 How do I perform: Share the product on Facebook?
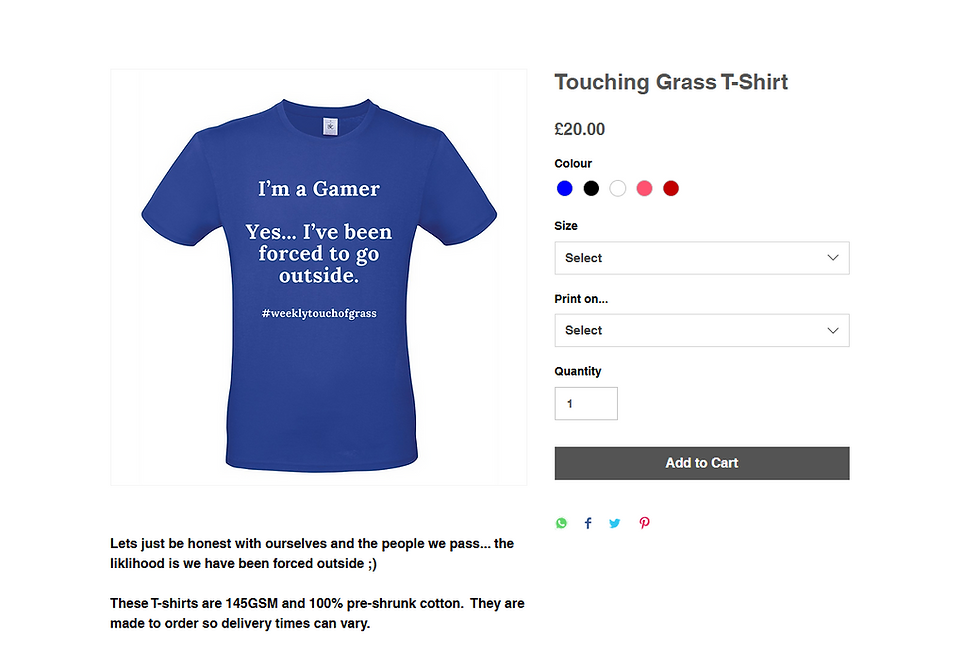point(588,523)
